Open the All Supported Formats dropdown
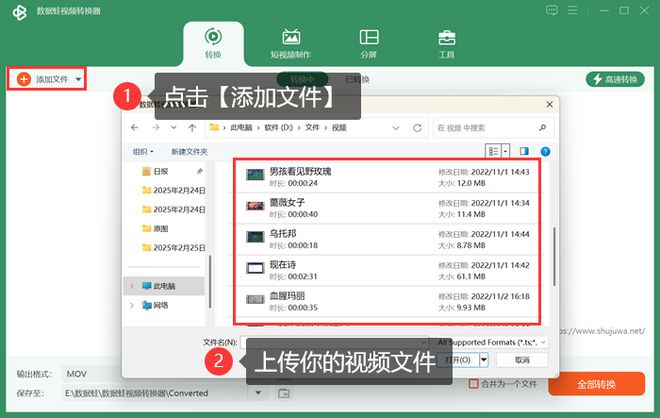 click(492, 342)
